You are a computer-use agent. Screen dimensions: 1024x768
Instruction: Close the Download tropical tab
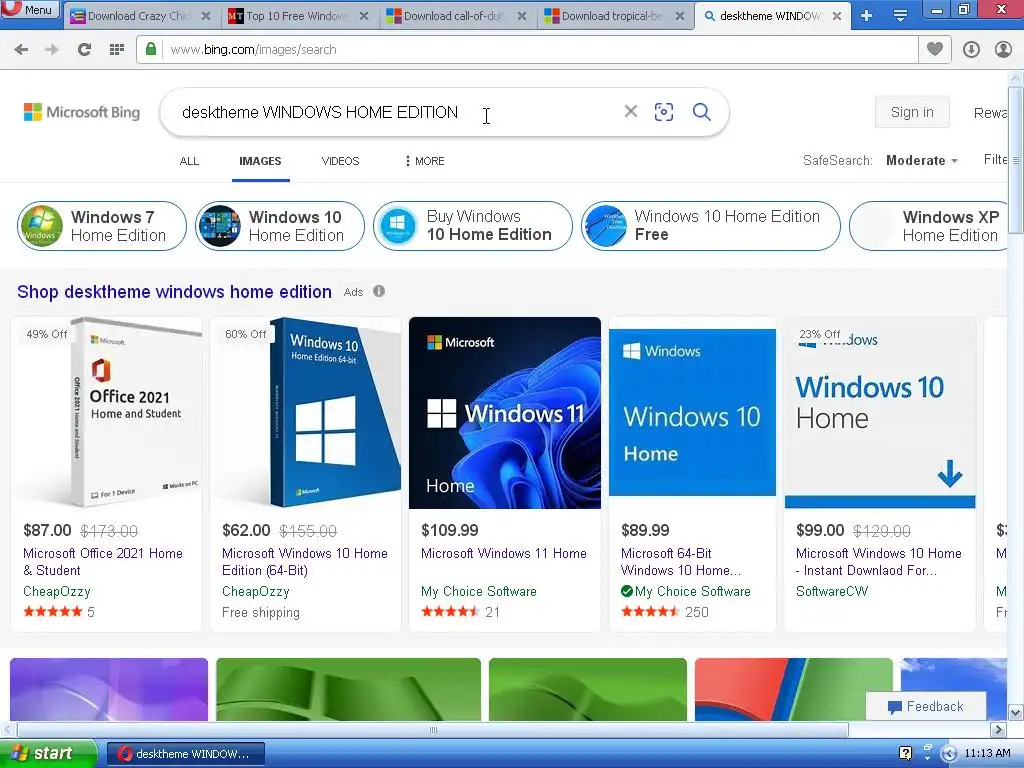tap(680, 16)
